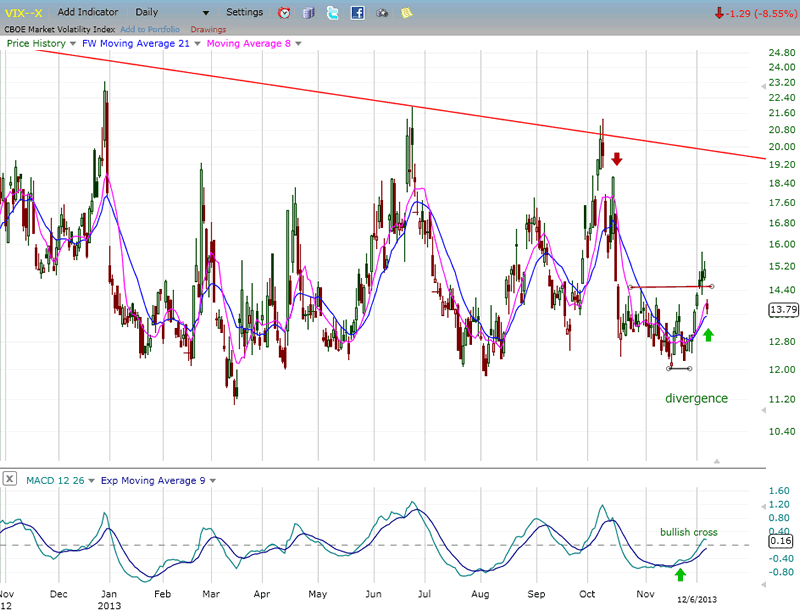This screenshot has width=800, height=611.
Task: Open the yellow sticky notes icon
Action: [x=406, y=13]
